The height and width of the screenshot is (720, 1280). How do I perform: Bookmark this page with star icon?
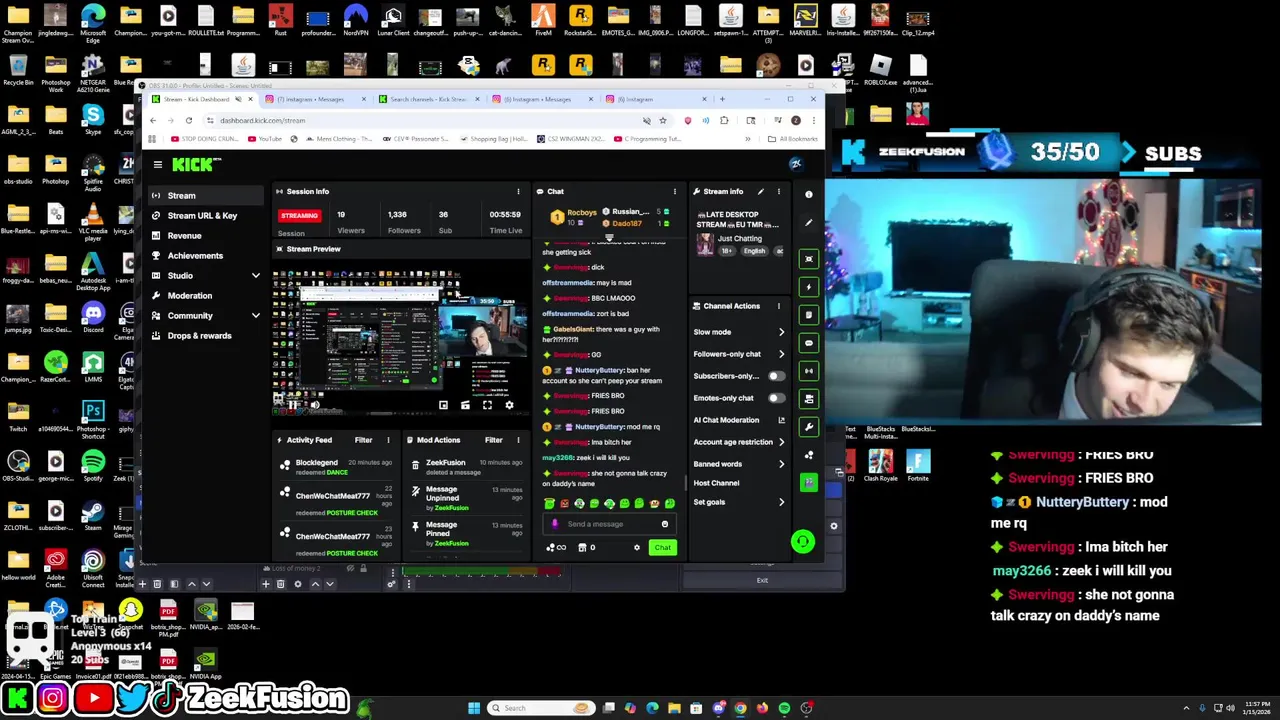[x=662, y=120]
